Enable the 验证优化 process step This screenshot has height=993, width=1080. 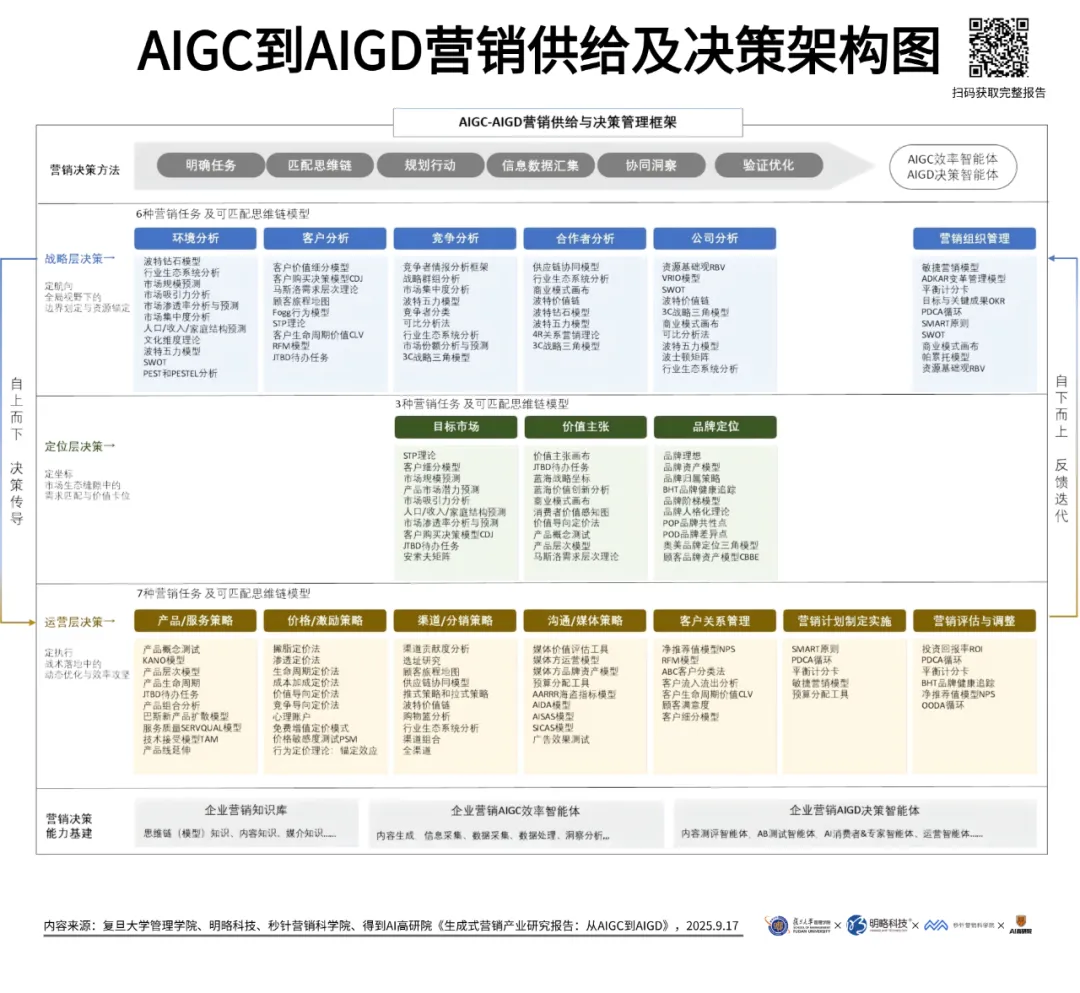pyautogui.click(x=768, y=165)
